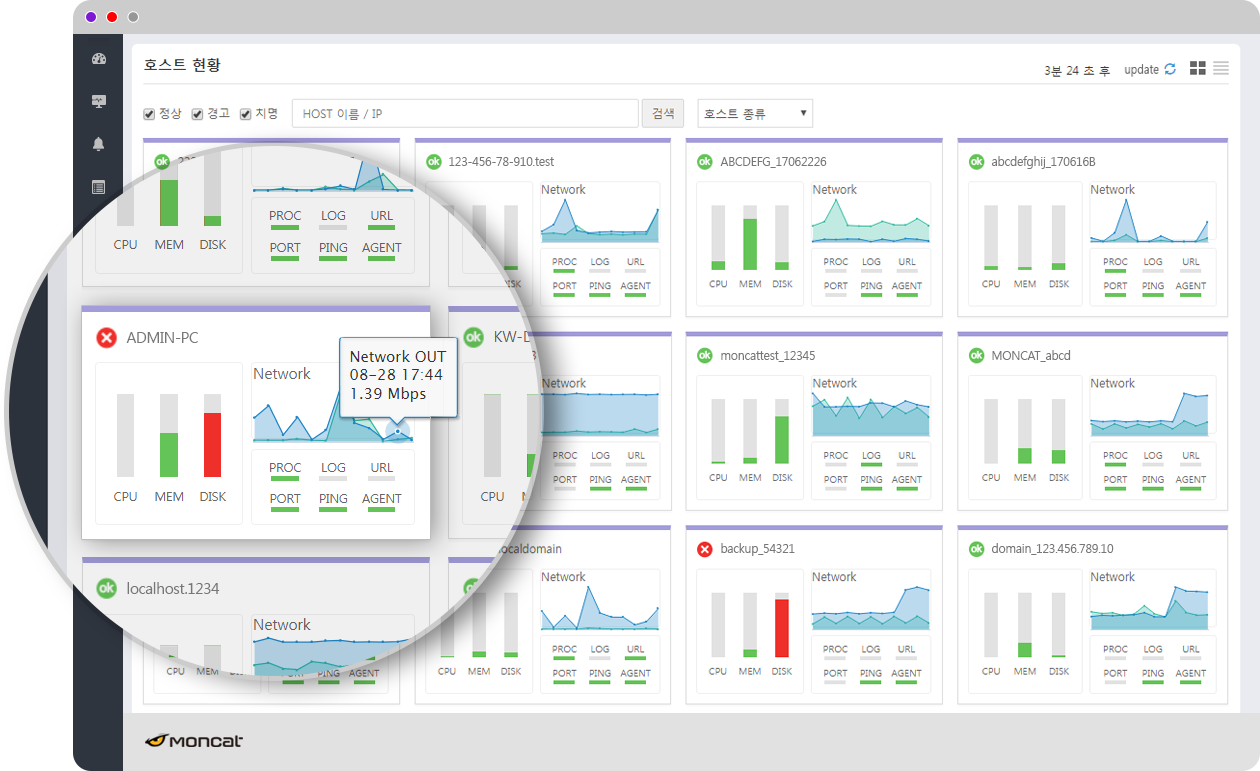Open host moncattest_12345 title
Screen dimensions: 1260x771
(x=767, y=355)
